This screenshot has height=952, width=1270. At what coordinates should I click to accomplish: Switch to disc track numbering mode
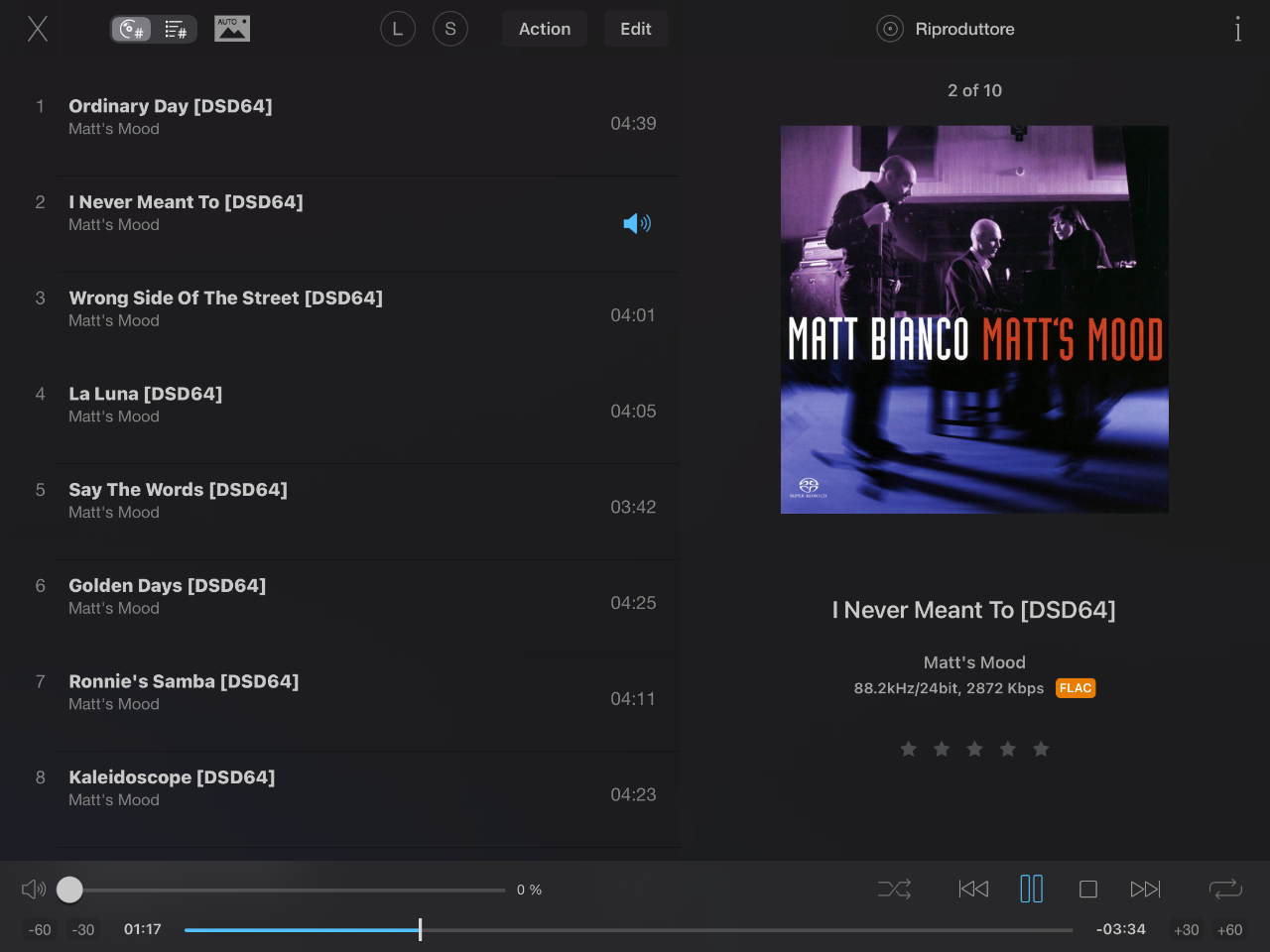point(131,29)
